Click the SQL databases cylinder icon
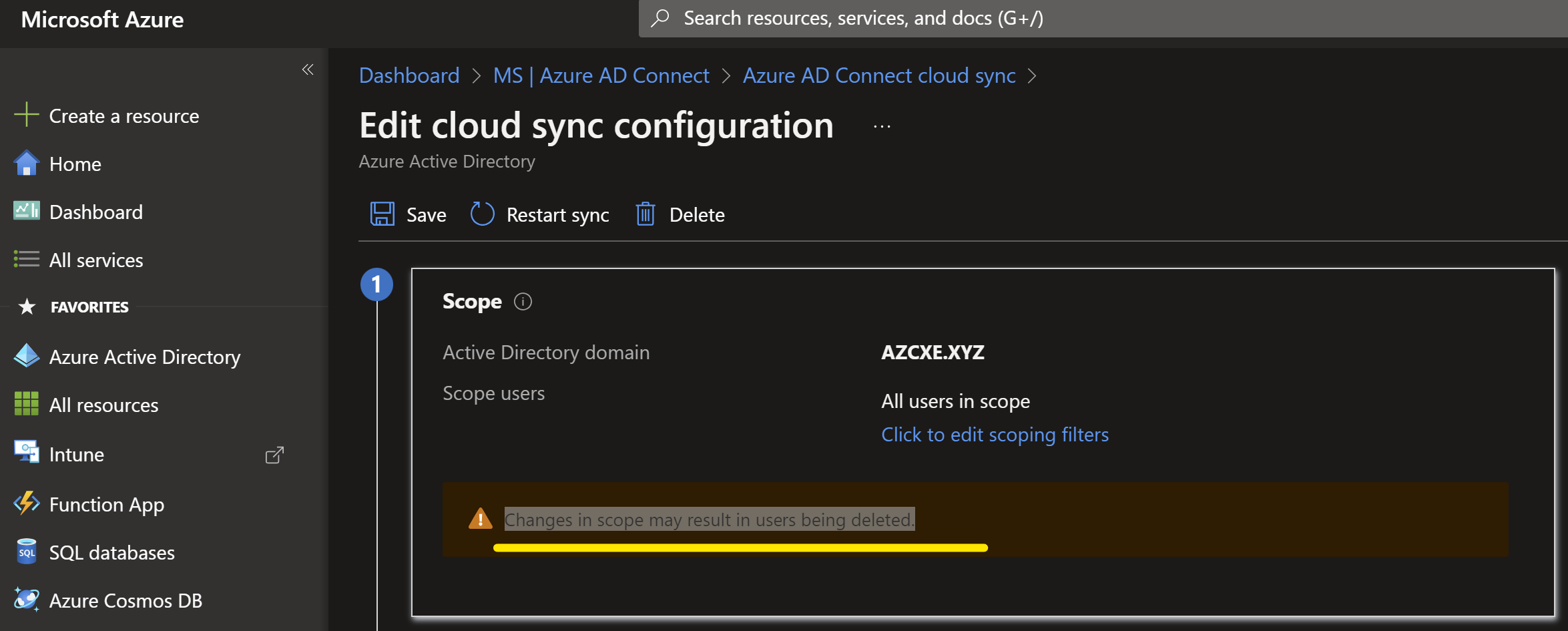This screenshot has width=1568, height=631. coord(26,552)
